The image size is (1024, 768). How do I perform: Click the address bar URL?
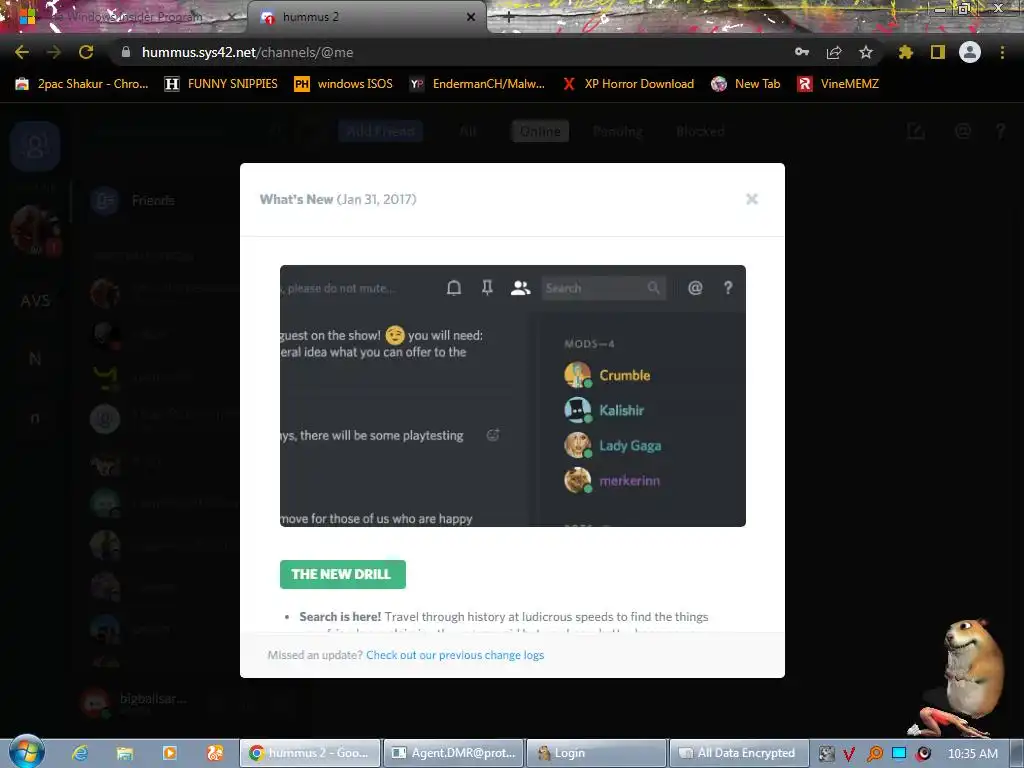pyautogui.click(x=248, y=52)
